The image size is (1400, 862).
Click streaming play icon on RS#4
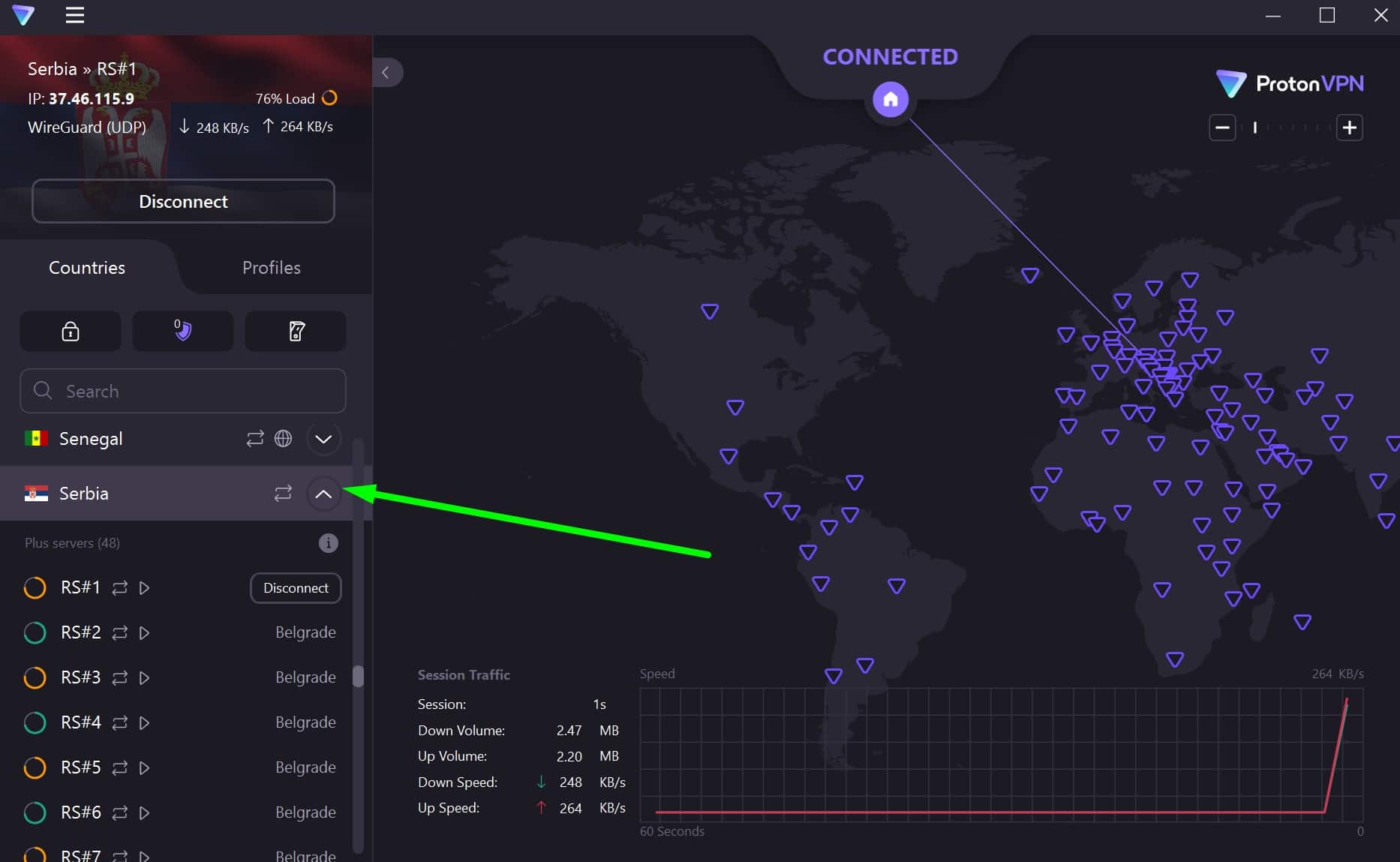[145, 723]
